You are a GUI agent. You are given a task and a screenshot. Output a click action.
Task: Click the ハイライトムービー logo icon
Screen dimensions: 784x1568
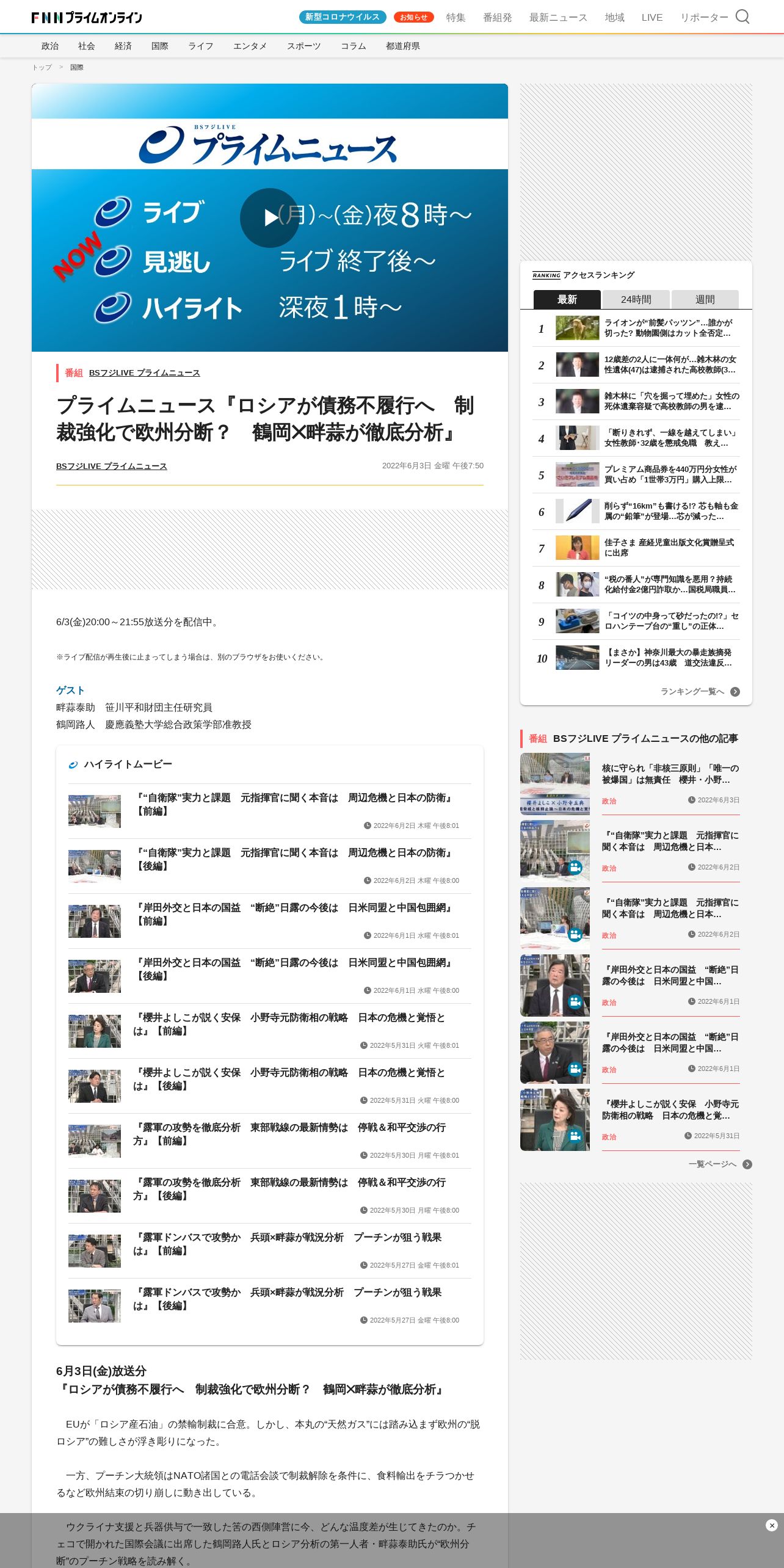(x=73, y=764)
